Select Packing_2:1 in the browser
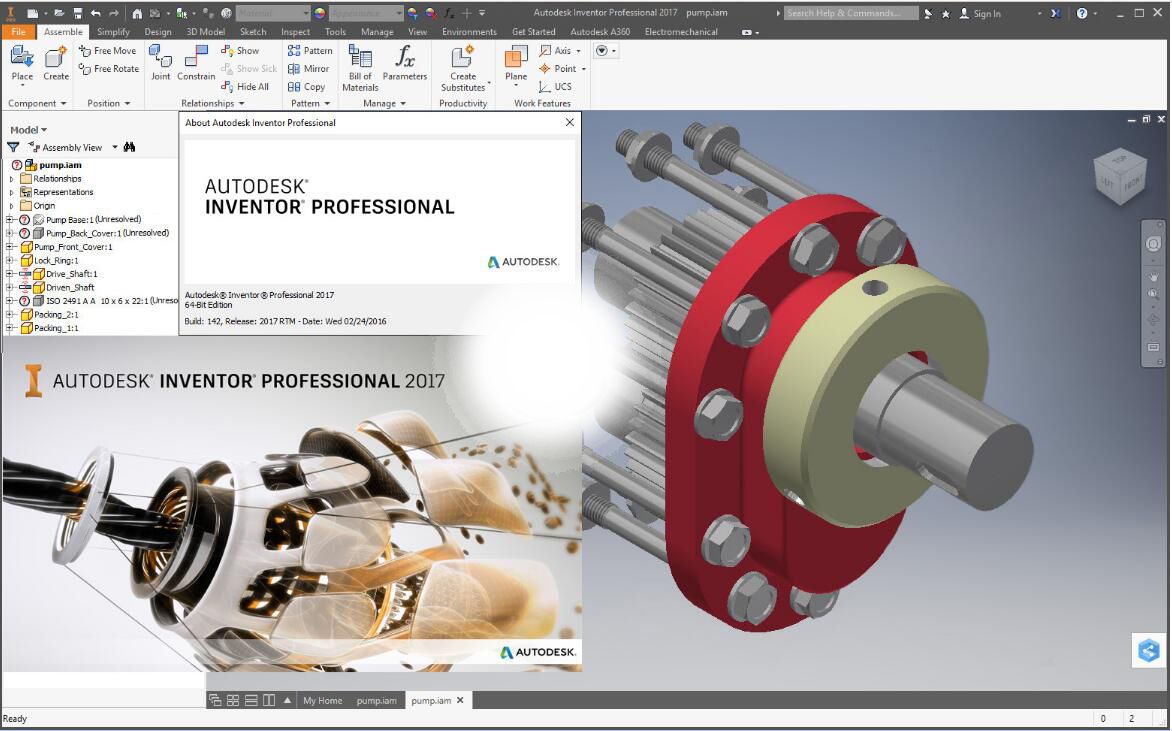Screen dimensions: 1172x731 click(56, 315)
